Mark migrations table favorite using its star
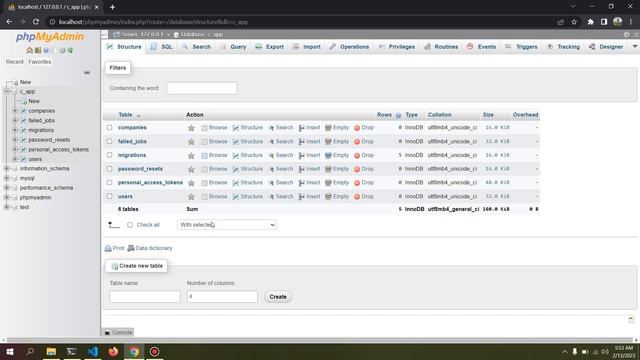The width and height of the screenshot is (640, 360). click(x=191, y=156)
